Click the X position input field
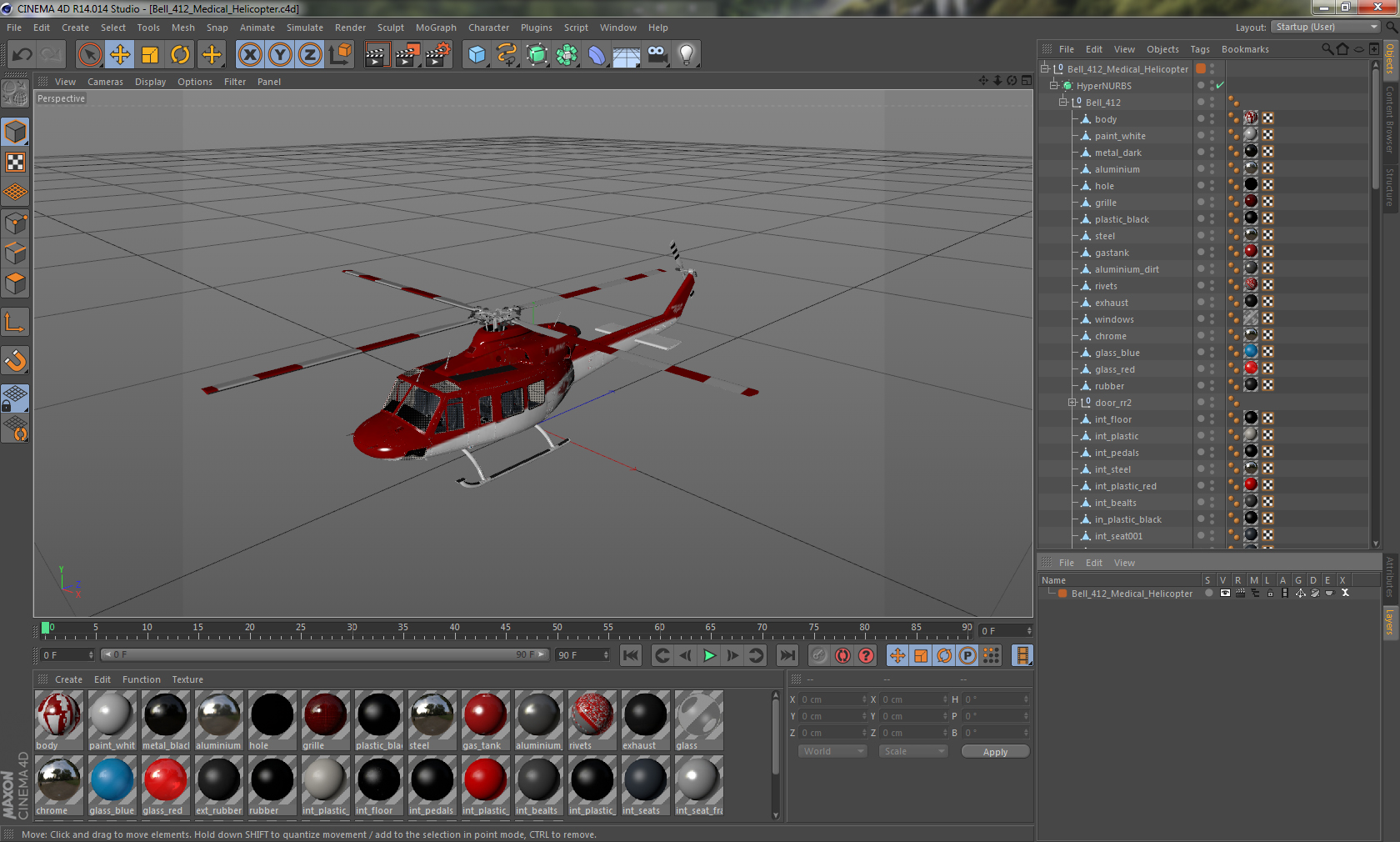The width and height of the screenshot is (1400, 842). tap(833, 699)
